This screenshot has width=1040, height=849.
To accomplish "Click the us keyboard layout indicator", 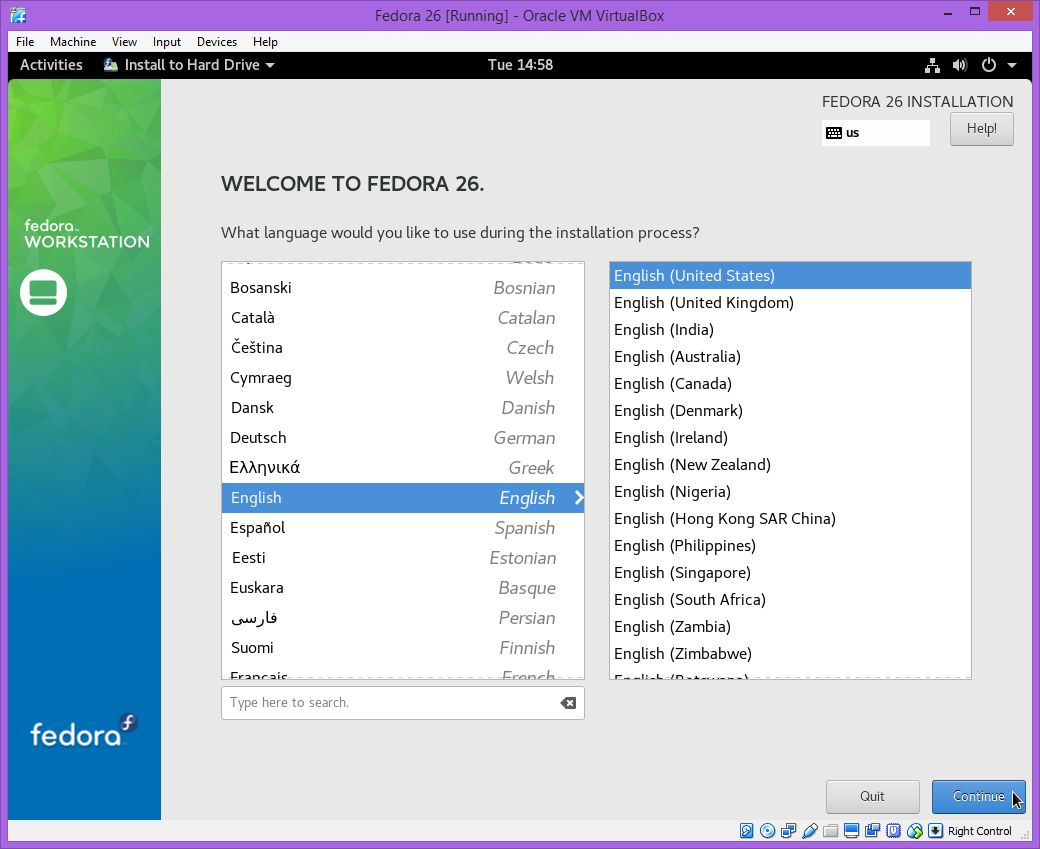I will (x=876, y=133).
